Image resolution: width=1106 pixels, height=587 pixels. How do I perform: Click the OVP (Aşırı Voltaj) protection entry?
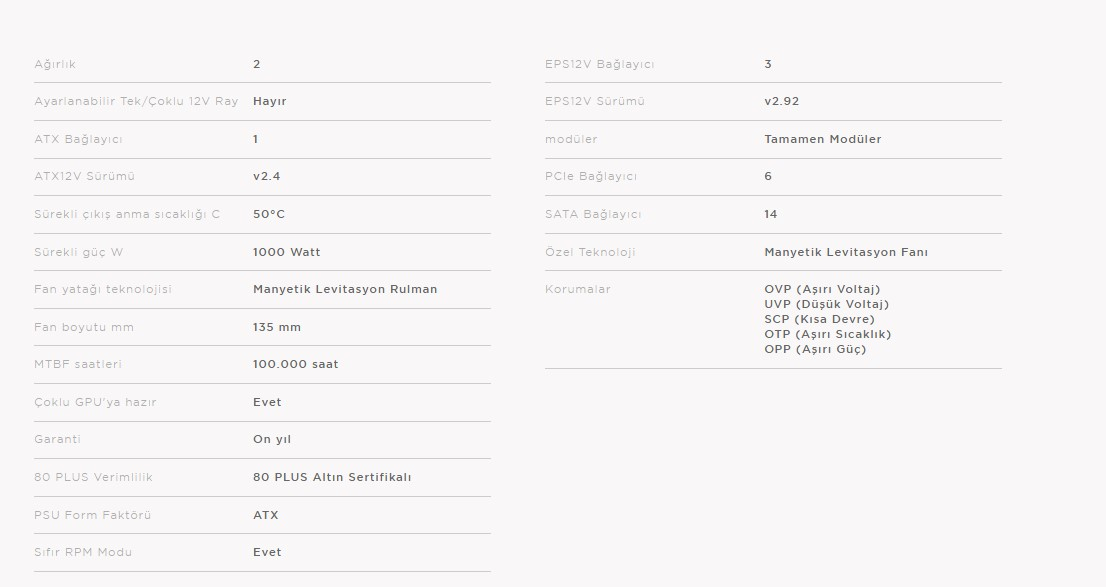(x=822, y=289)
